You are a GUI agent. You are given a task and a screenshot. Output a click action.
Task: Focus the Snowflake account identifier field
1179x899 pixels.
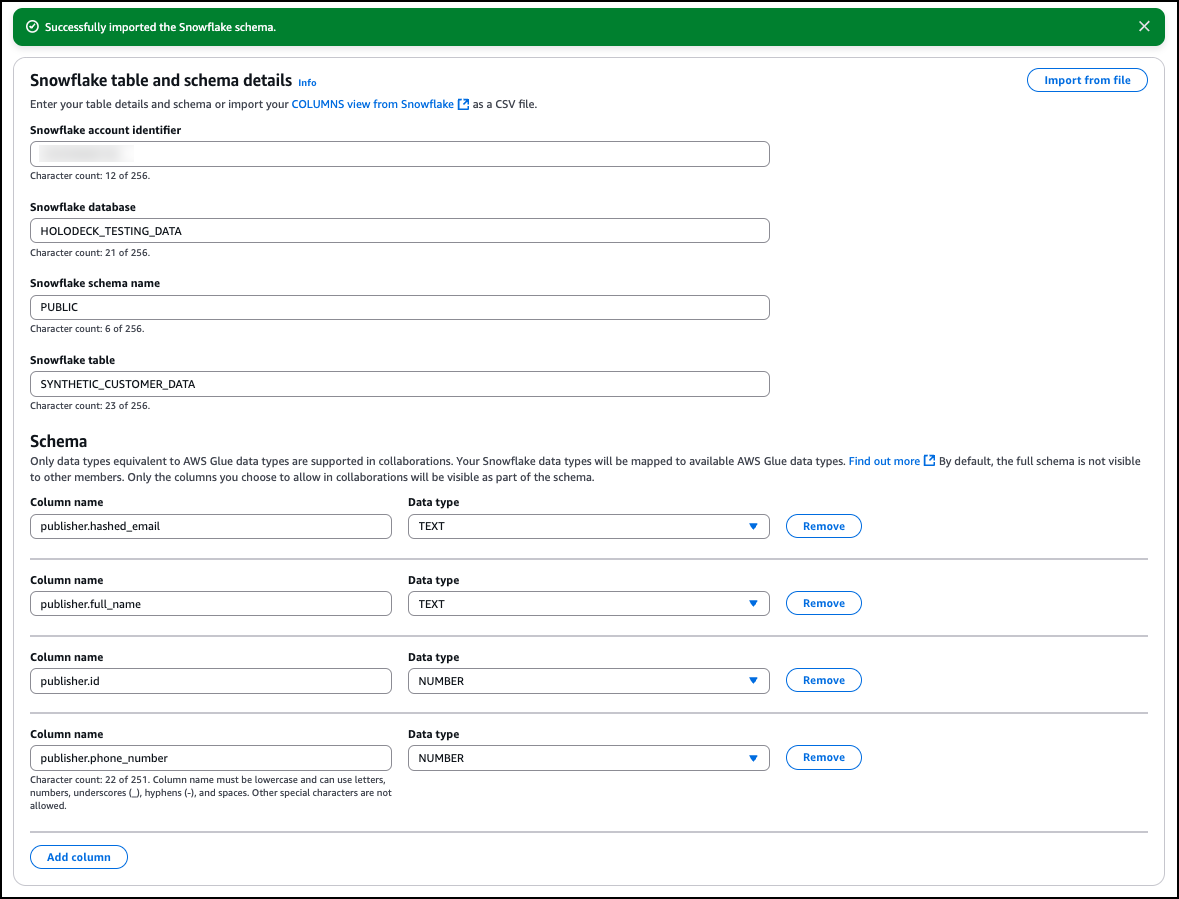pyautogui.click(x=399, y=154)
